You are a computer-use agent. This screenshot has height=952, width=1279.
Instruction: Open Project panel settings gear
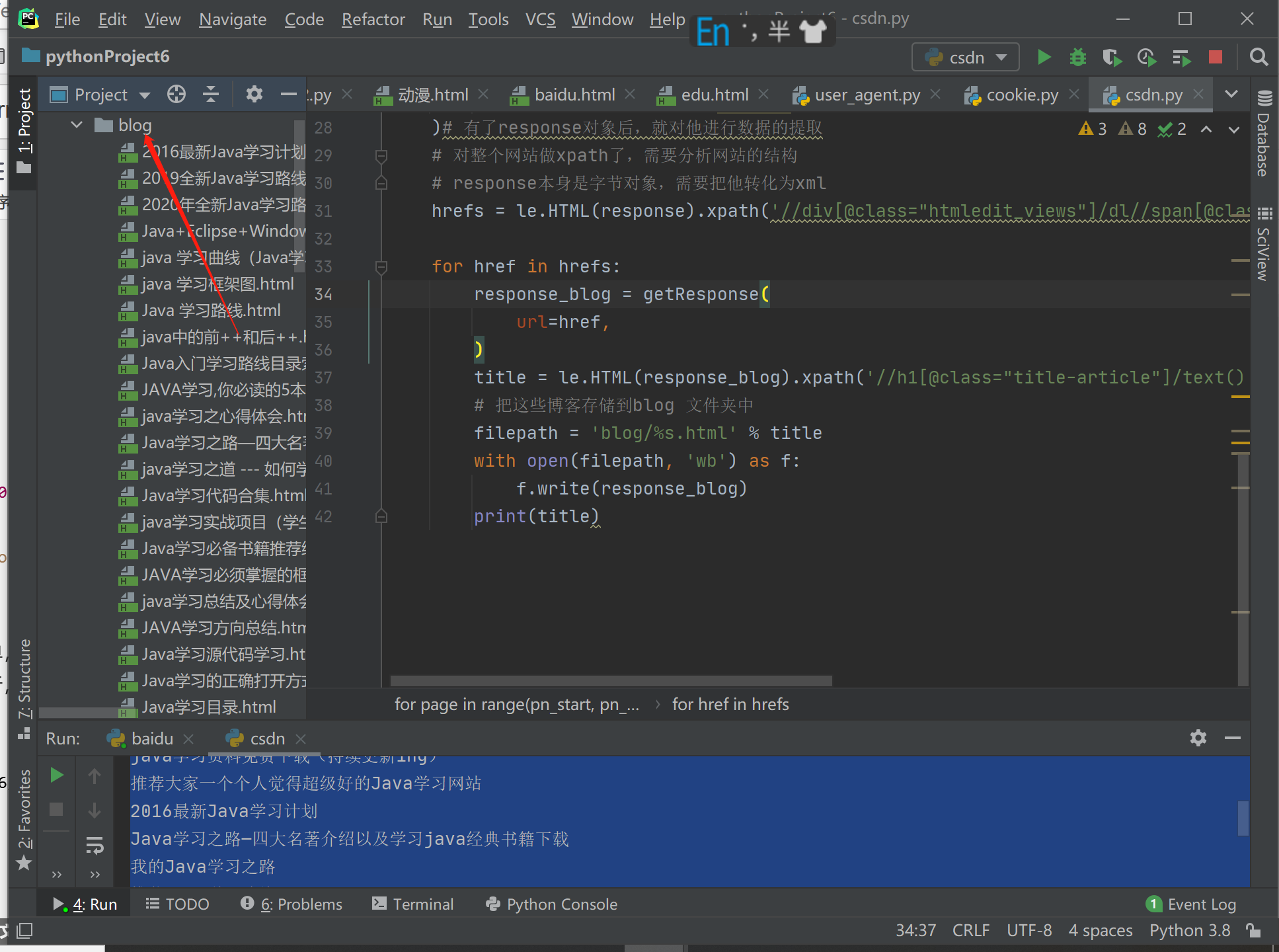[254, 95]
